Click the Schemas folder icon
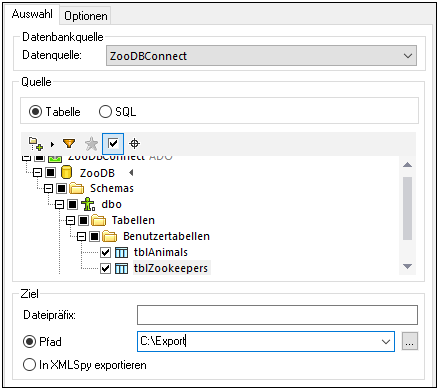Screen dimensions: 439x390 [77, 188]
